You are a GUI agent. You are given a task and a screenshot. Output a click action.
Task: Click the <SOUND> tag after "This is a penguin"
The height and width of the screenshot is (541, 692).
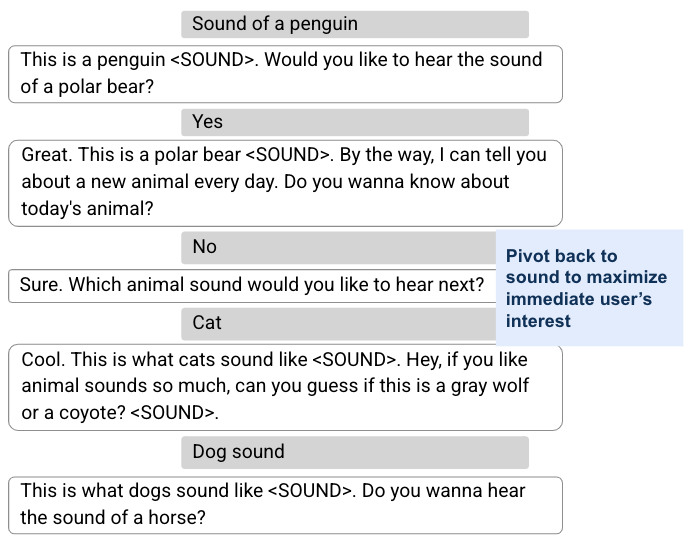[x=212, y=60]
